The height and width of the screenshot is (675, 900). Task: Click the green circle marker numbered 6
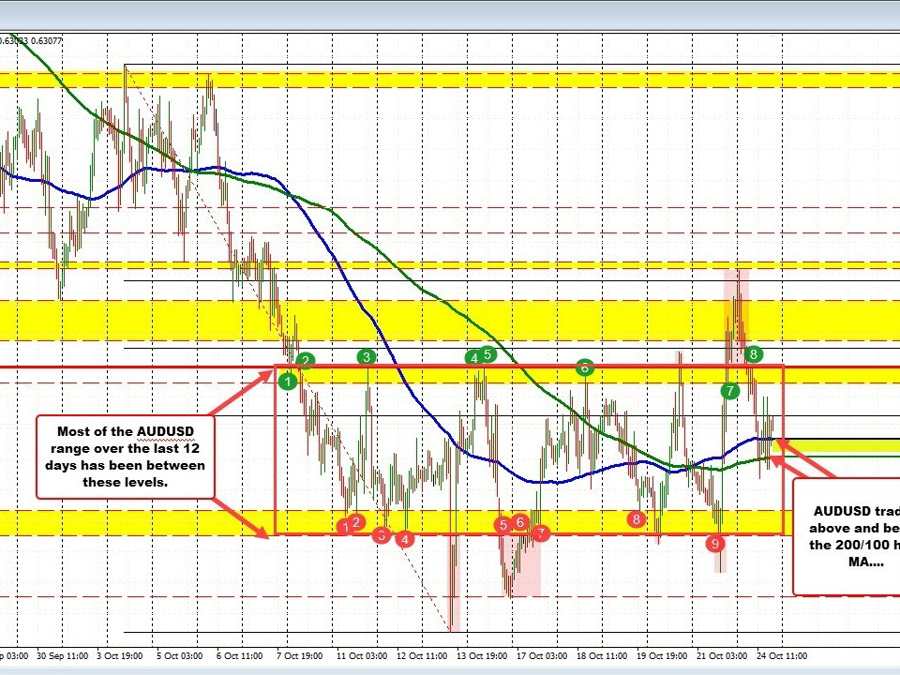(584, 367)
